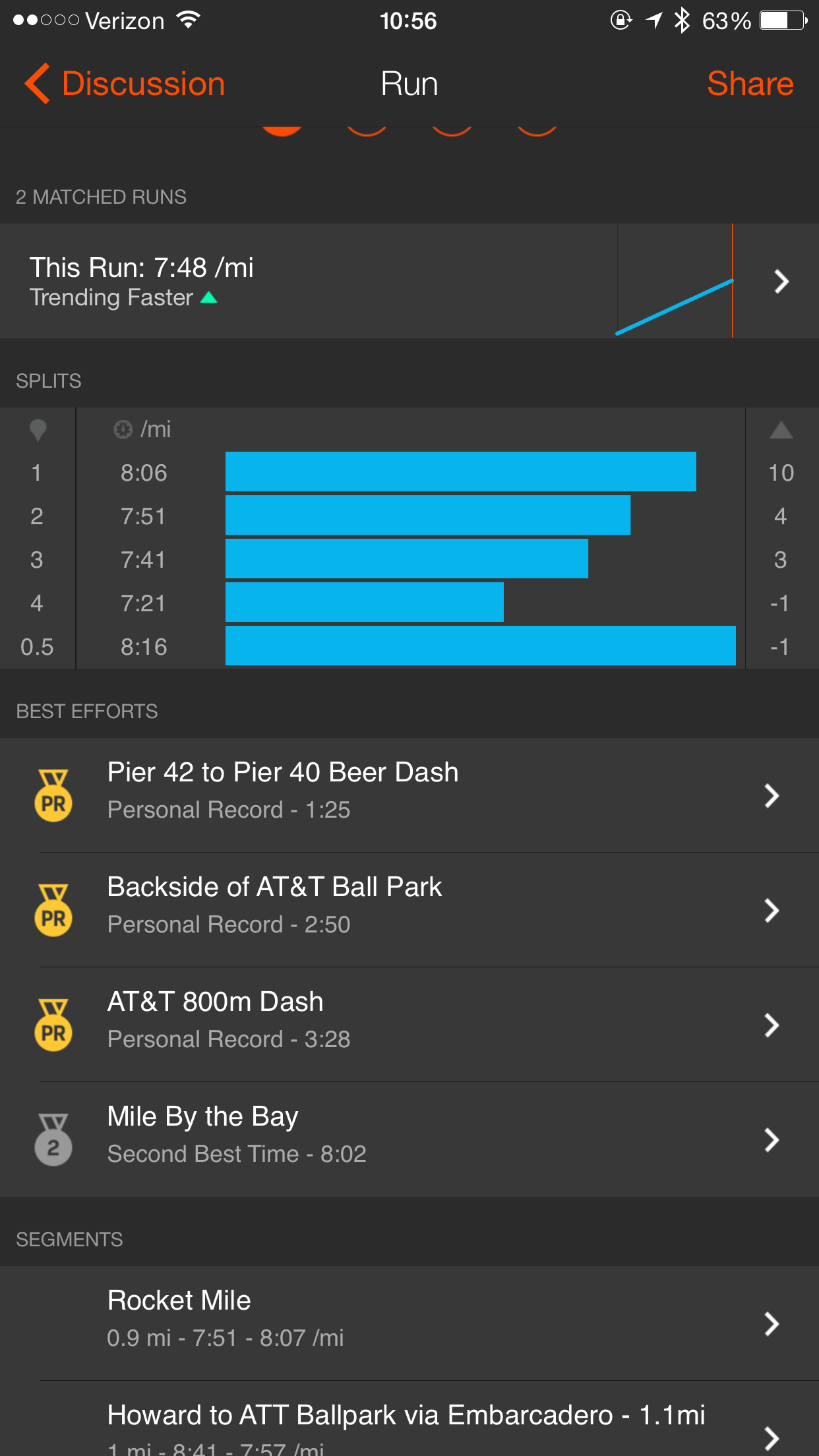Image resolution: width=819 pixels, height=1456 pixels.
Task: Go back to Discussion
Action: click(143, 84)
